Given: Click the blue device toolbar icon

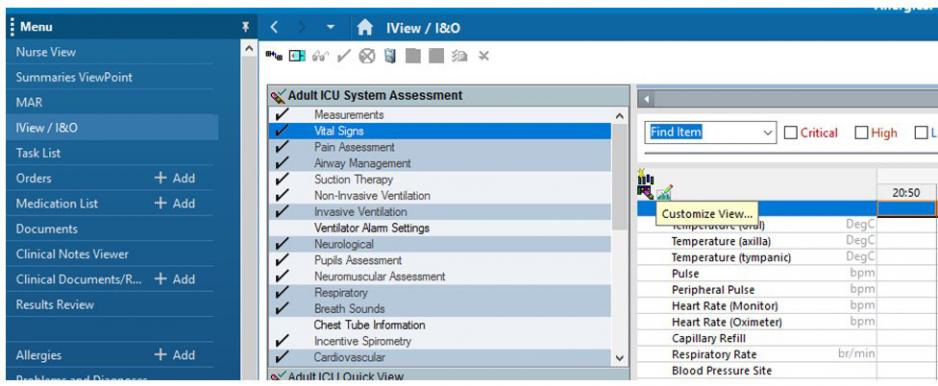Looking at the screenshot, I should [x=390, y=56].
